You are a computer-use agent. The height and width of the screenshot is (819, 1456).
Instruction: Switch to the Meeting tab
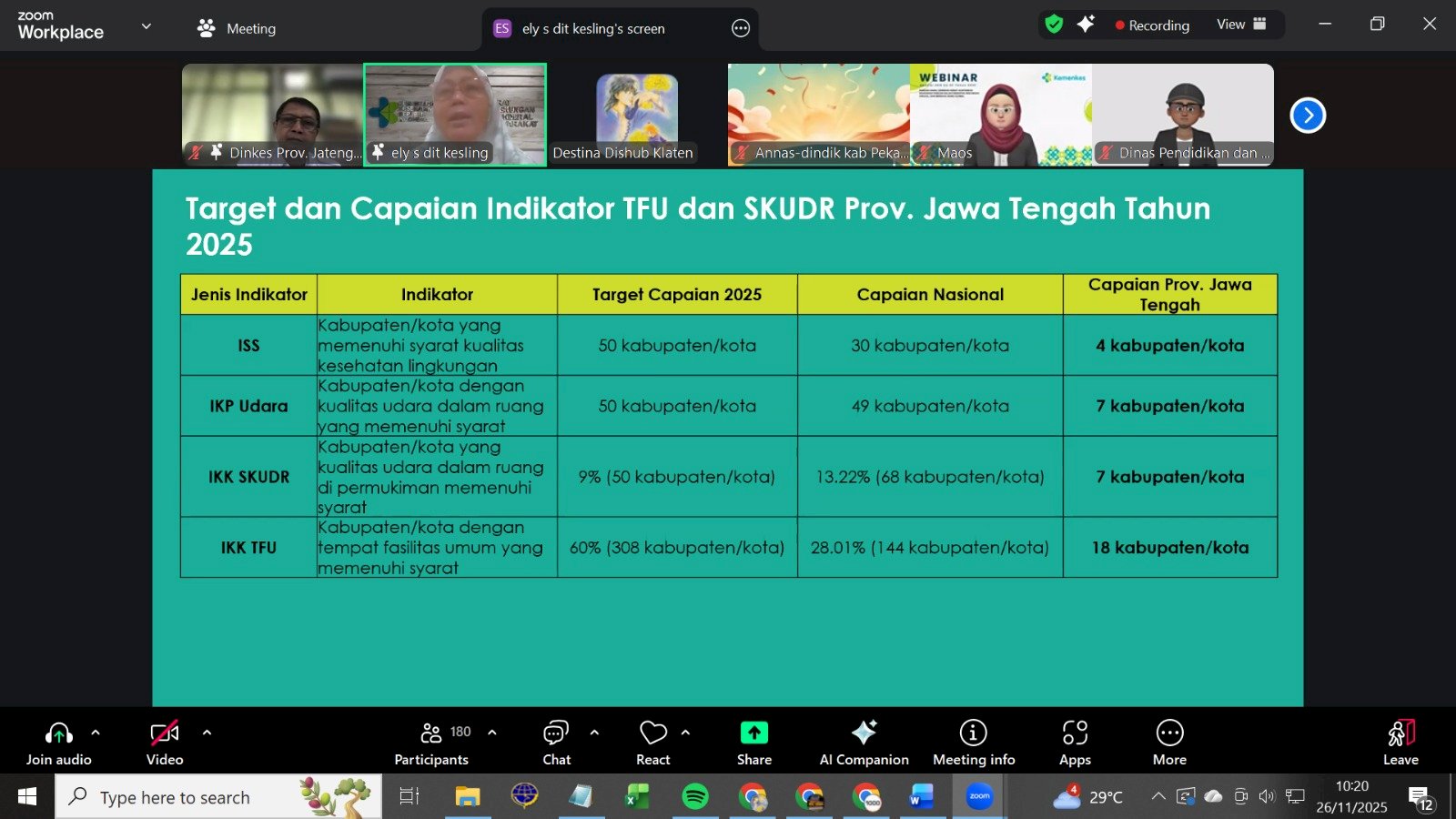click(x=237, y=28)
